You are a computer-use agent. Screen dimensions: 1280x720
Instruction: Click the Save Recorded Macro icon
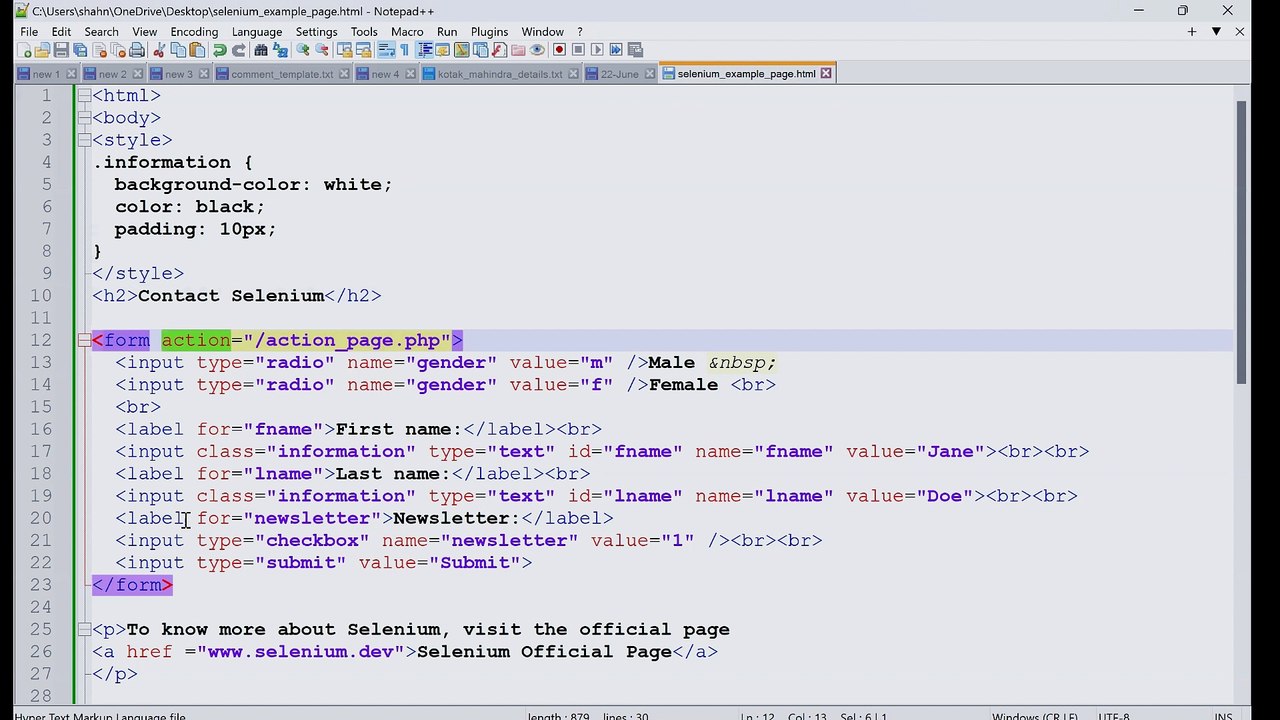pyautogui.click(x=635, y=50)
